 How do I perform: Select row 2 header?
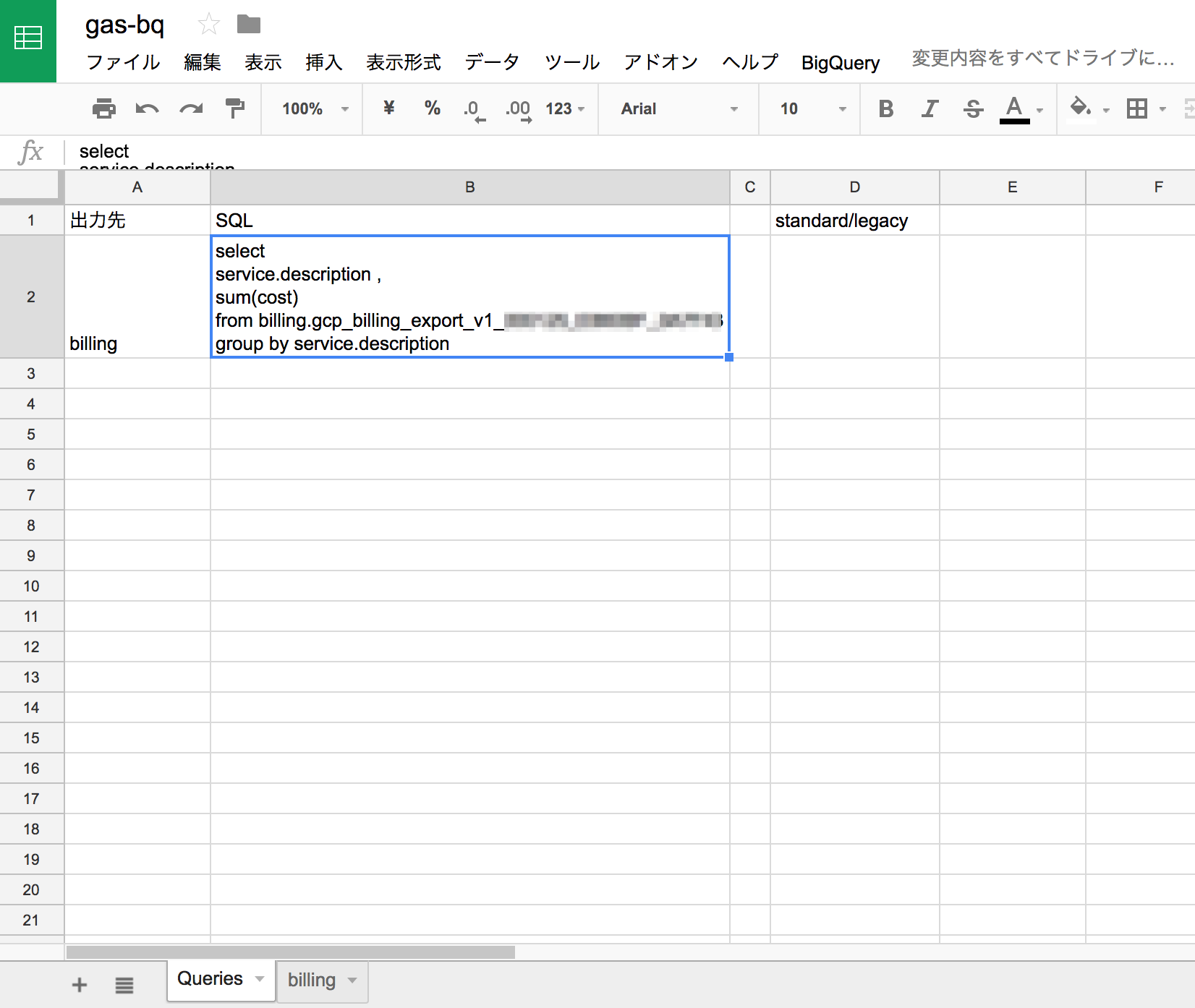point(31,296)
